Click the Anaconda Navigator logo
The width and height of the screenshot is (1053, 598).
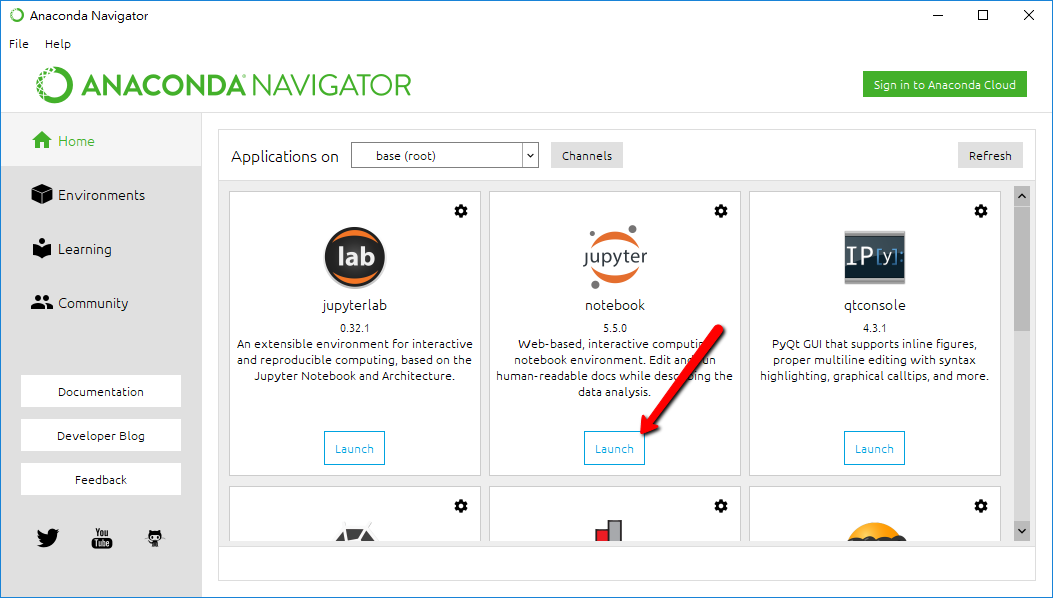tap(224, 85)
